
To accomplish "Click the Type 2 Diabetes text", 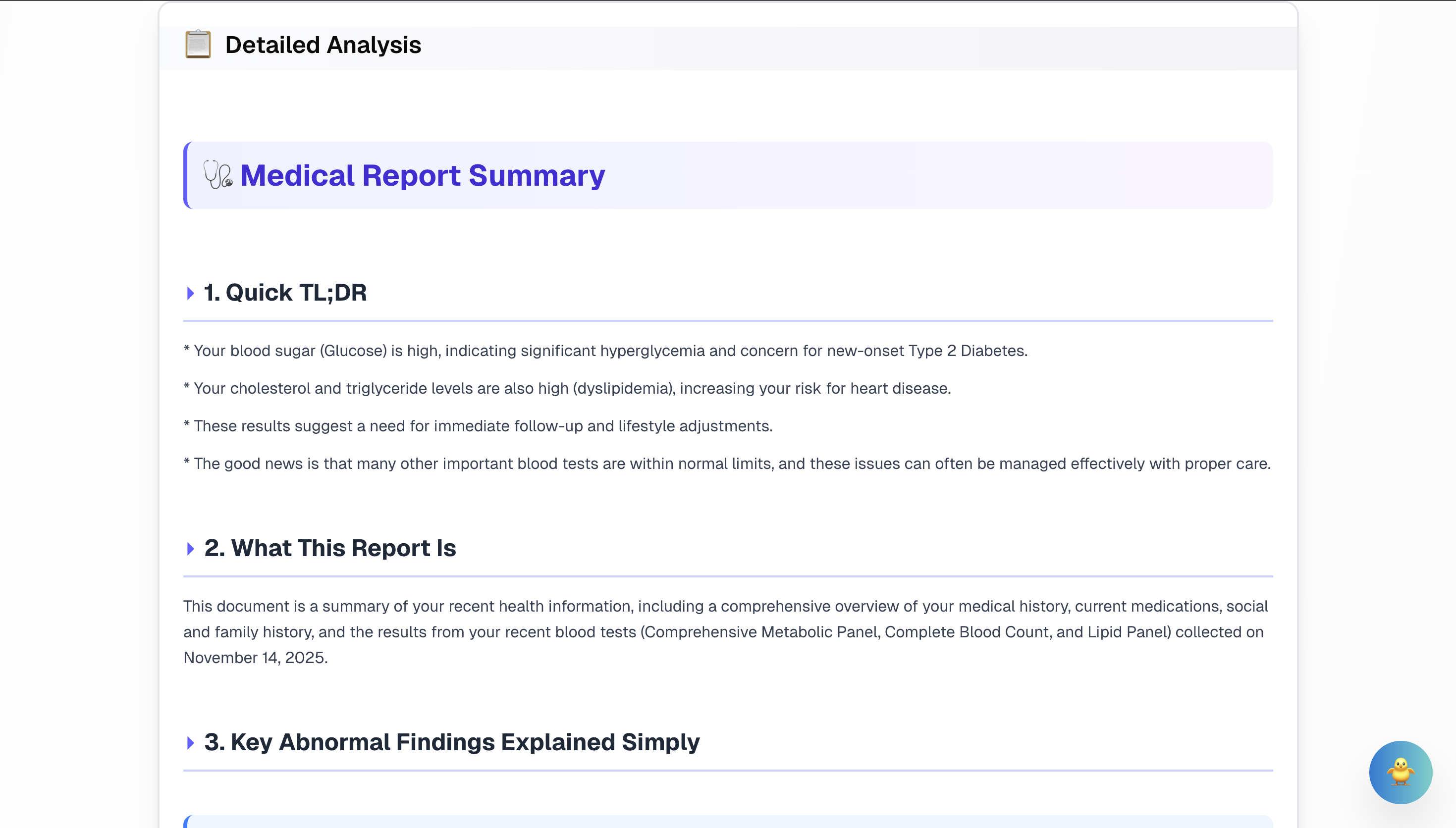I will click(967, 351).
